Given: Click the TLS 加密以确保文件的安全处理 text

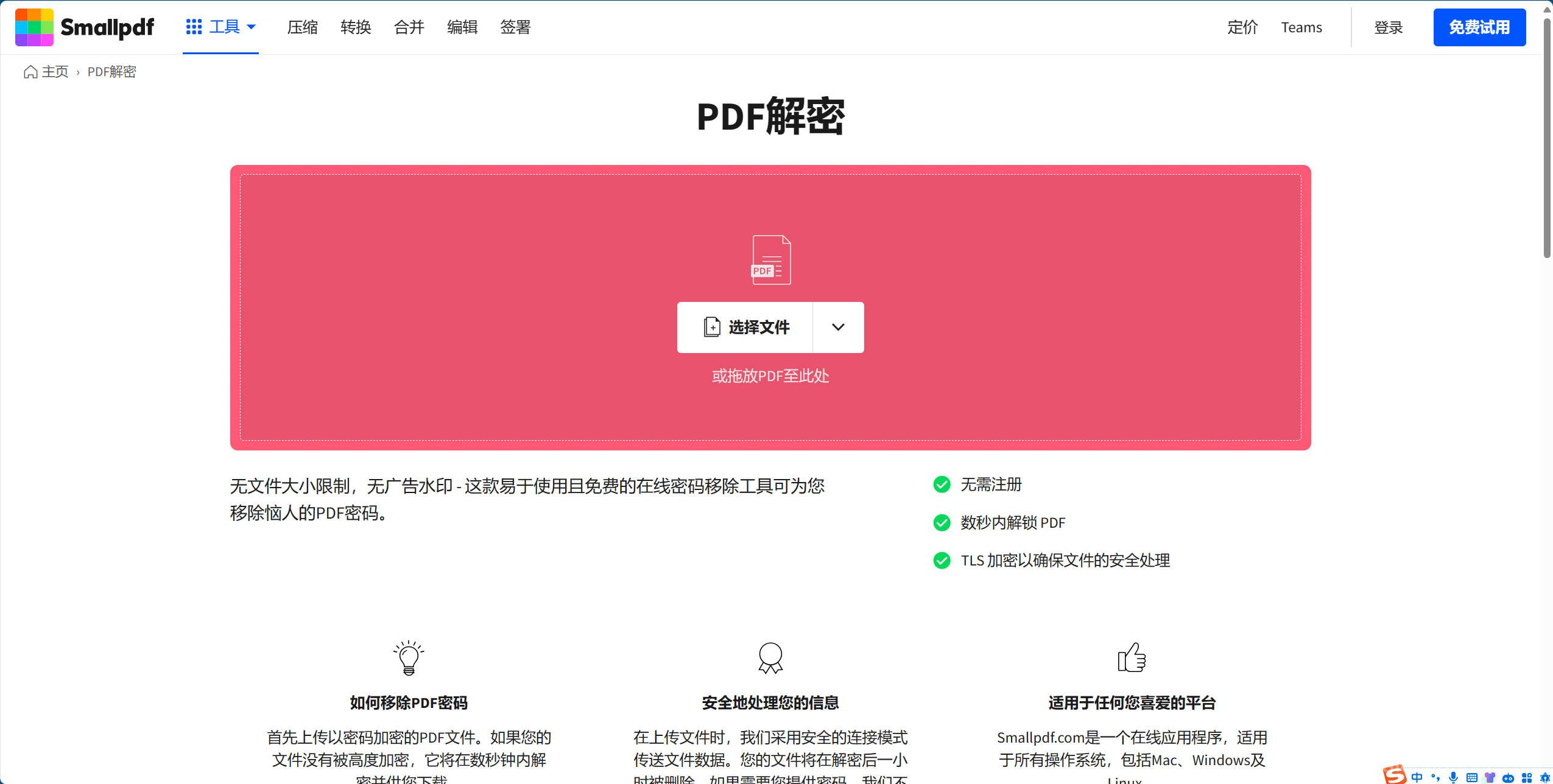Looking at the screenshot, I should 1065,560.
